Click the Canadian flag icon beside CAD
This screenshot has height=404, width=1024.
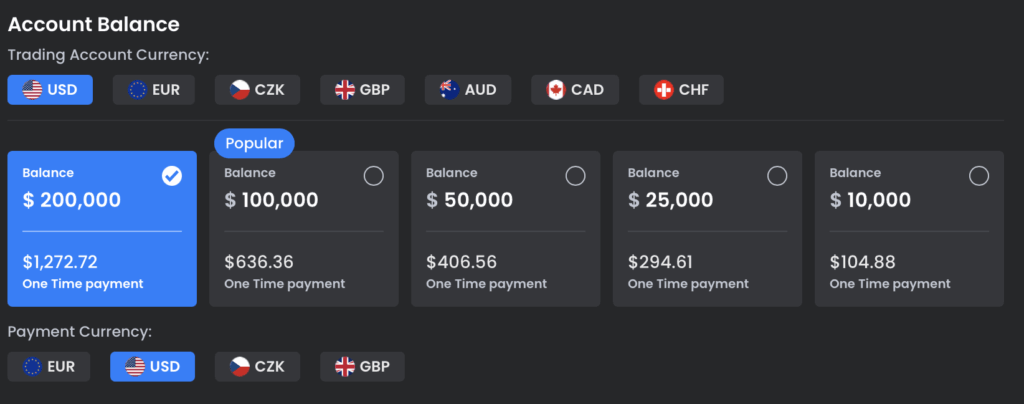[556, 90]
